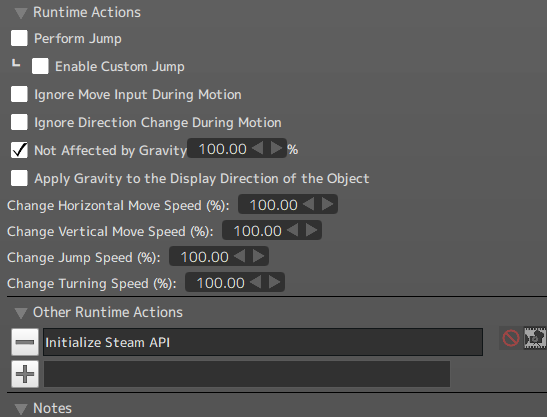
Task: Decrease Jump Speed with left arrow
Action: pyautogui.click(x=239, y=256)
